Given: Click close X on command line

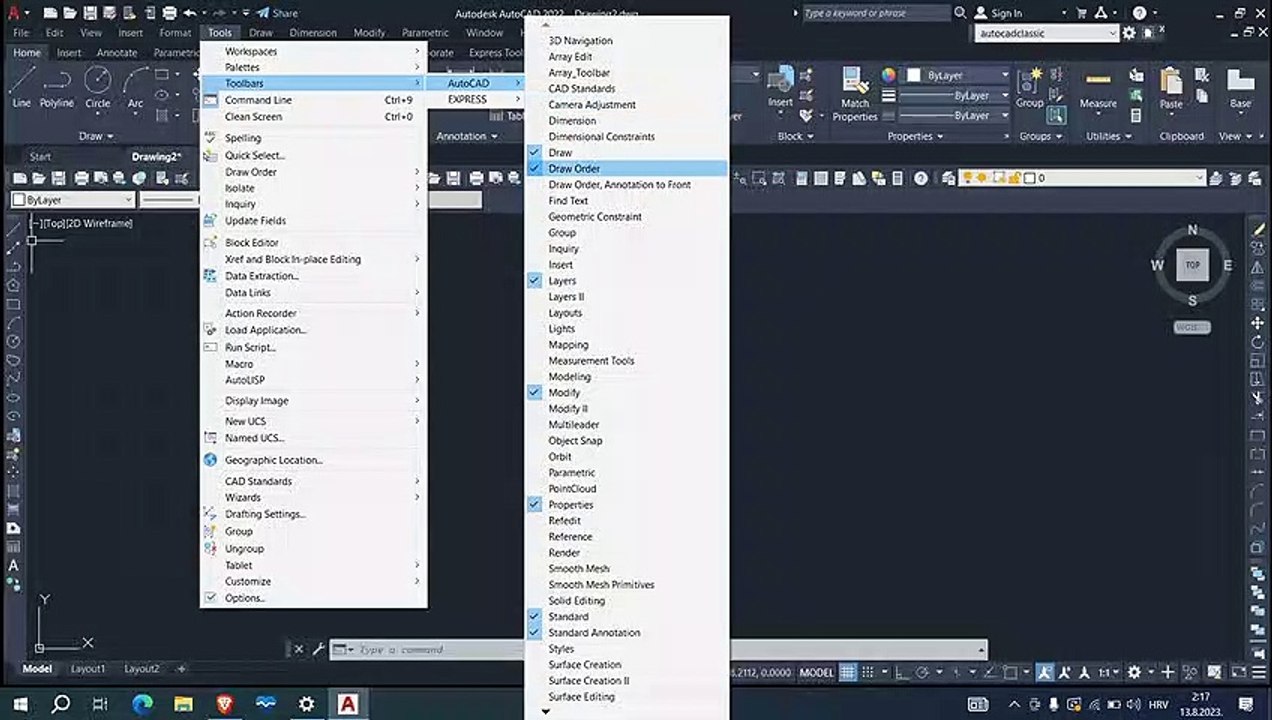Looking at the screenshot, I should (x=298, y=649).
